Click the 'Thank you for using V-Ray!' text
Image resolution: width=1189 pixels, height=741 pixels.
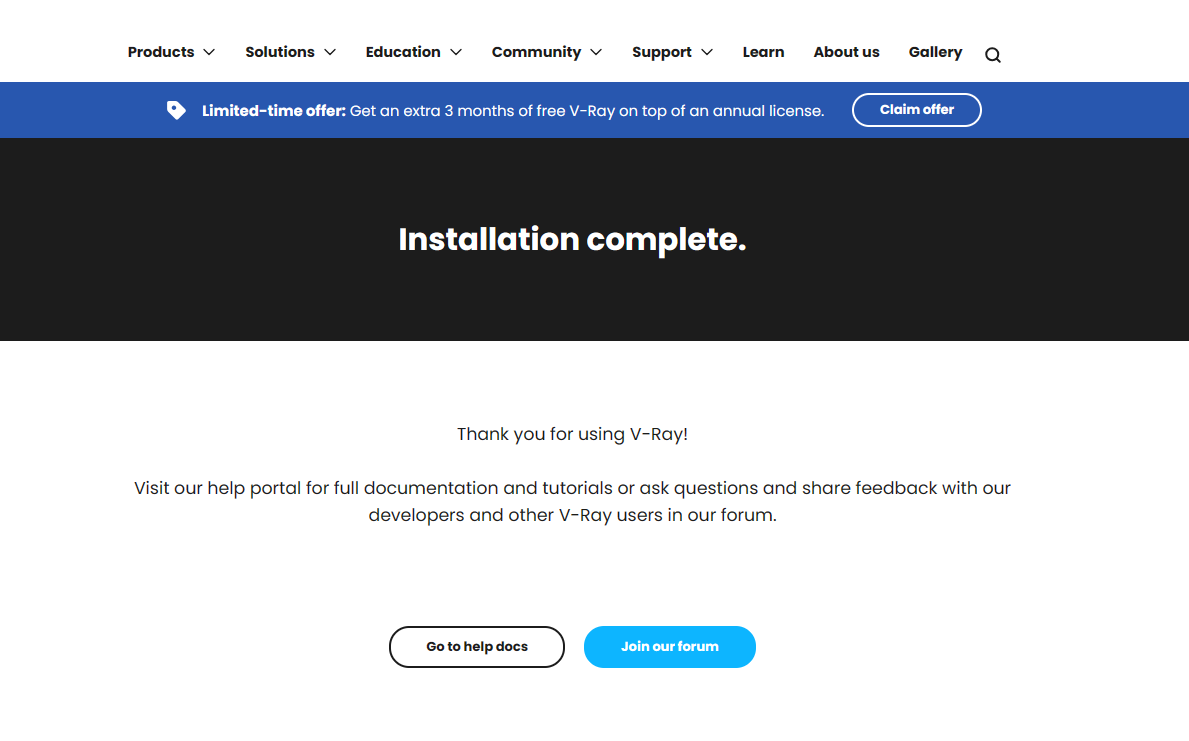[572, 435]
